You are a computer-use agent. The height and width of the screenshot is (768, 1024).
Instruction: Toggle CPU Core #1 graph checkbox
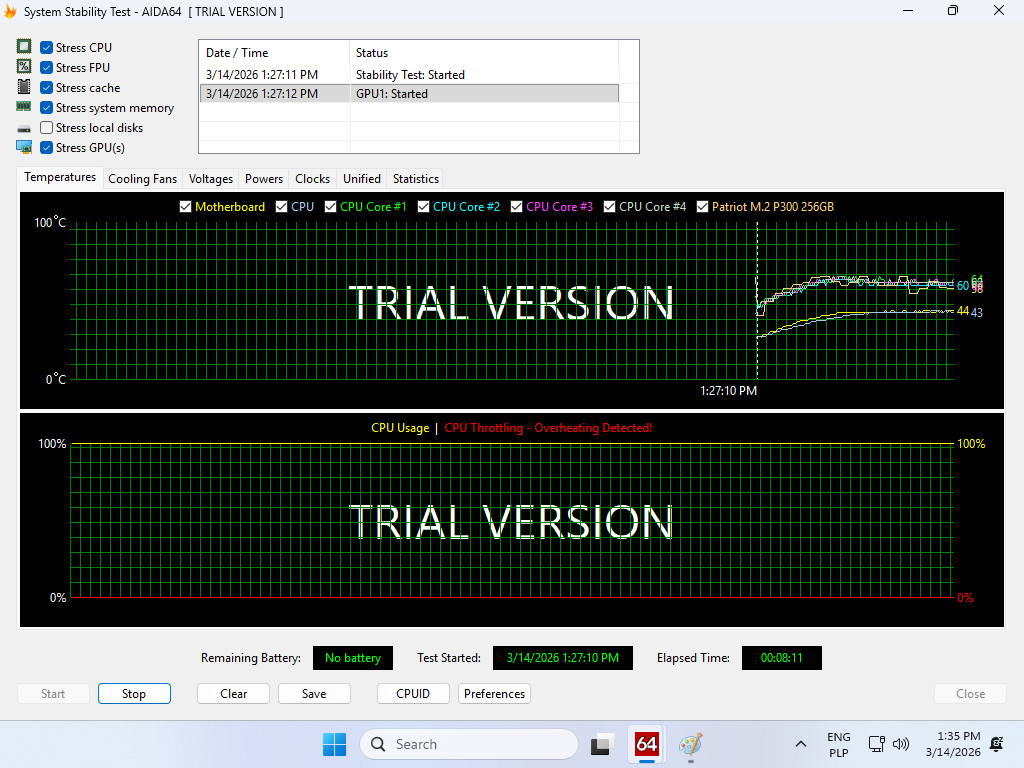330,206
